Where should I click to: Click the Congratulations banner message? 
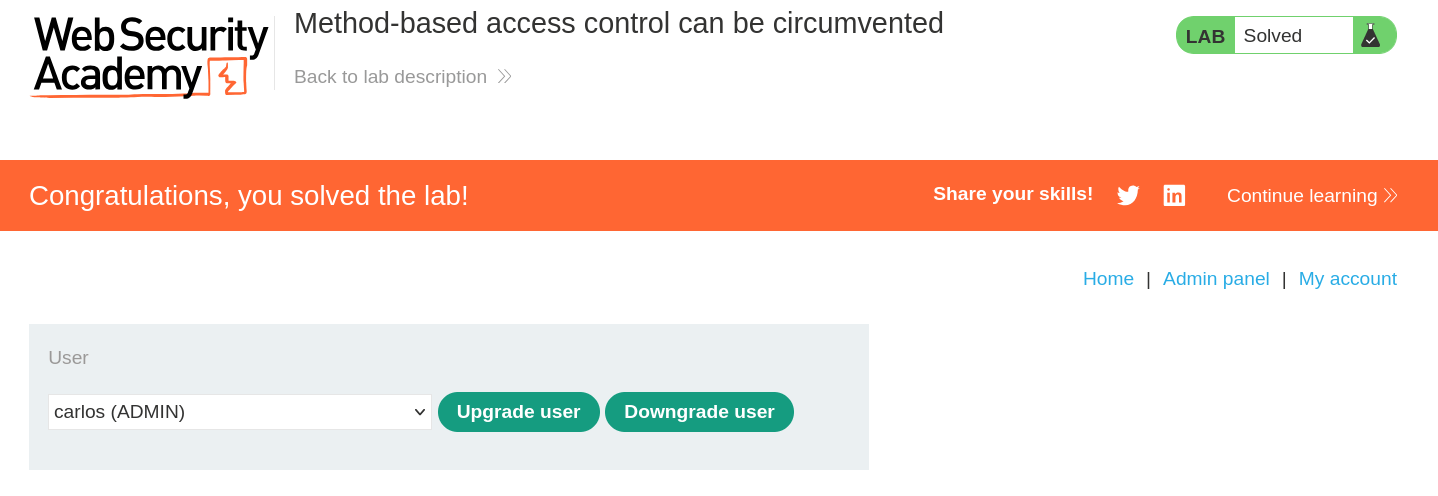point(249,196)
